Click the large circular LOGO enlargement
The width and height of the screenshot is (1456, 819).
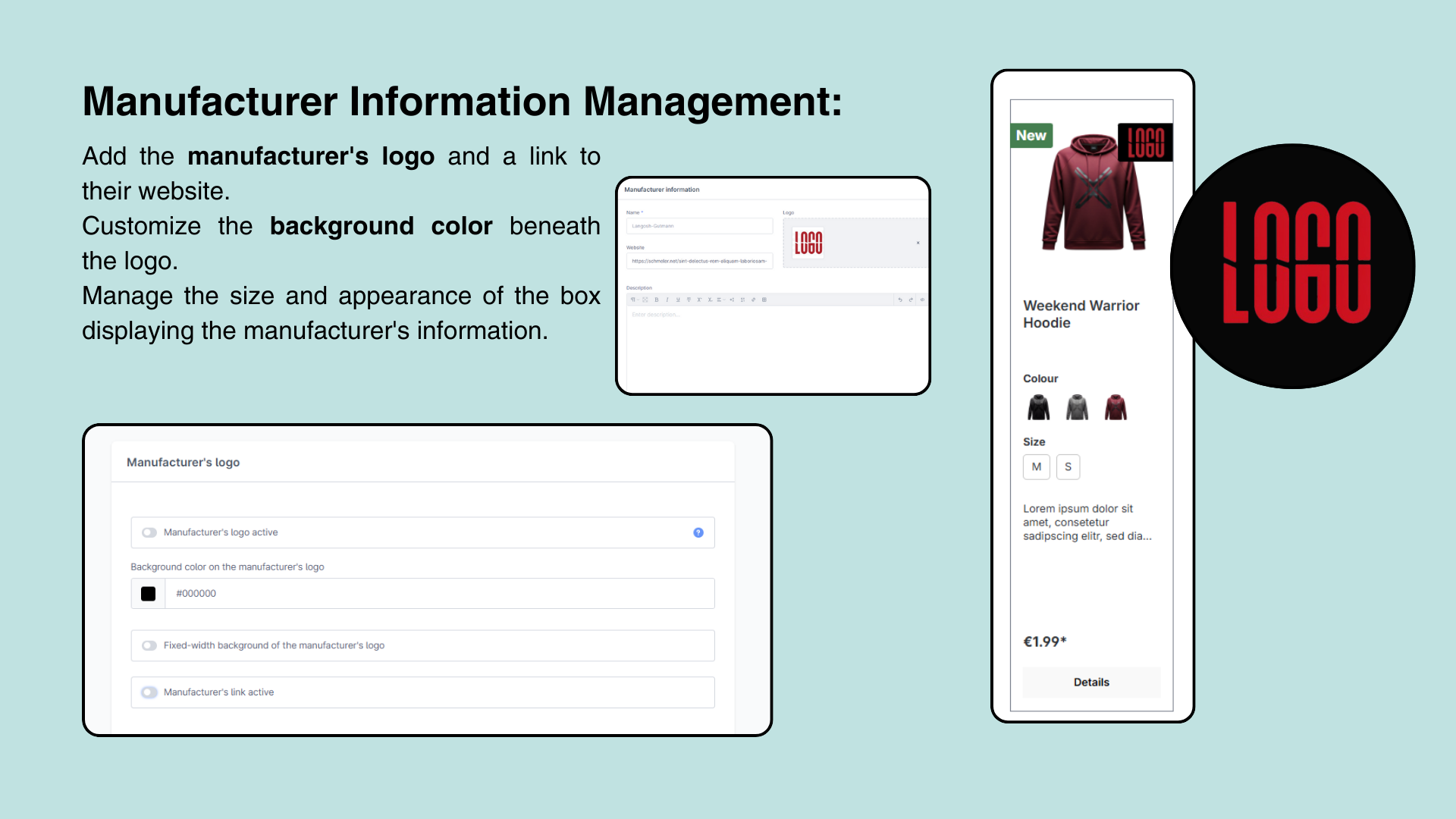[1293, 266]
